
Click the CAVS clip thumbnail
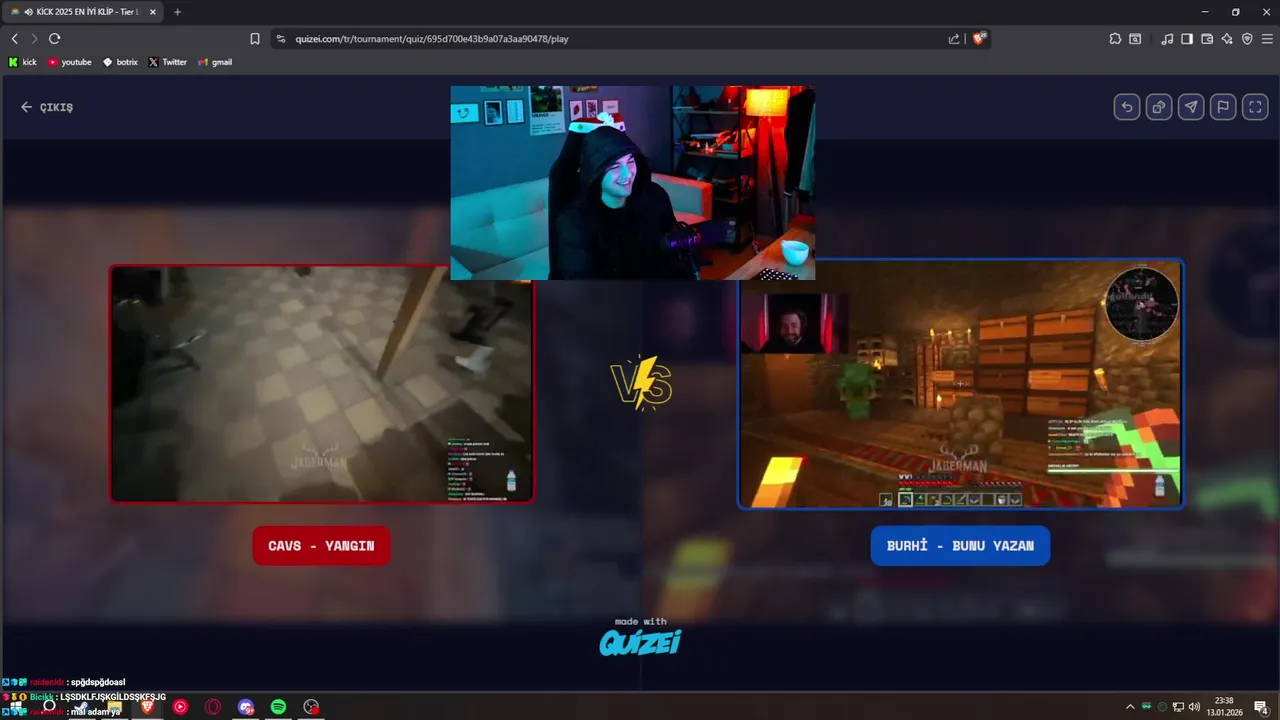(x=321, y=384)
